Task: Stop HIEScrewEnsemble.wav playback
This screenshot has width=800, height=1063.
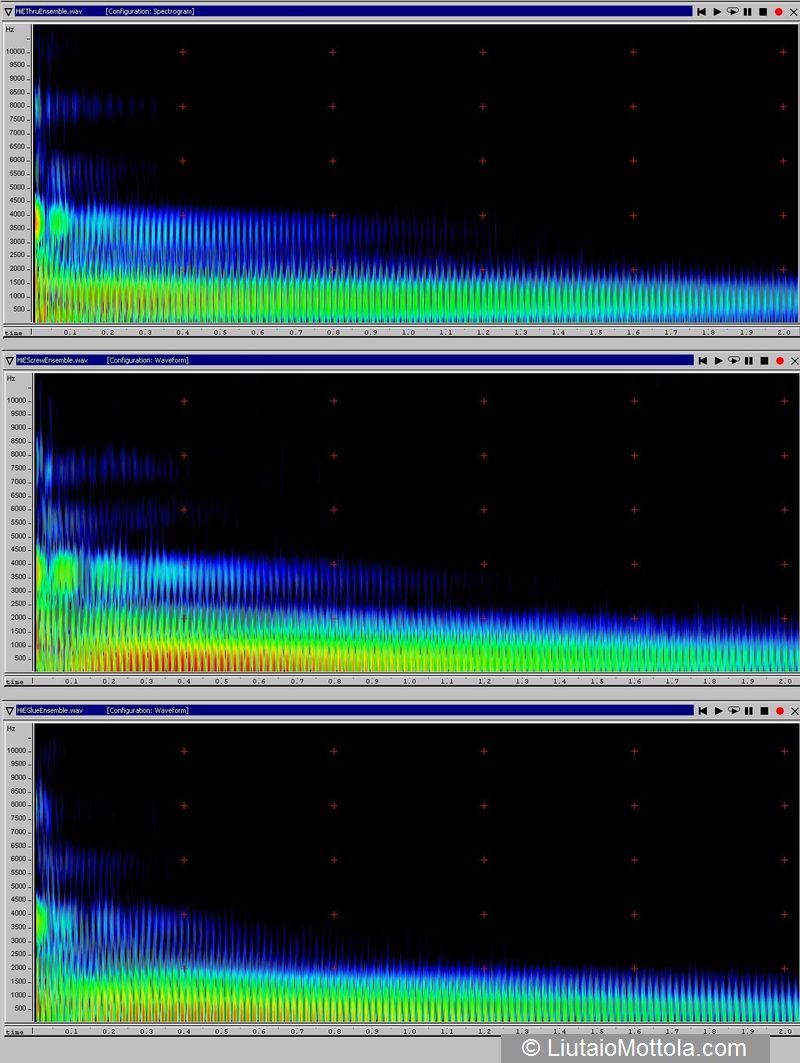Action: pyautogui.click(x=764, y=361)
